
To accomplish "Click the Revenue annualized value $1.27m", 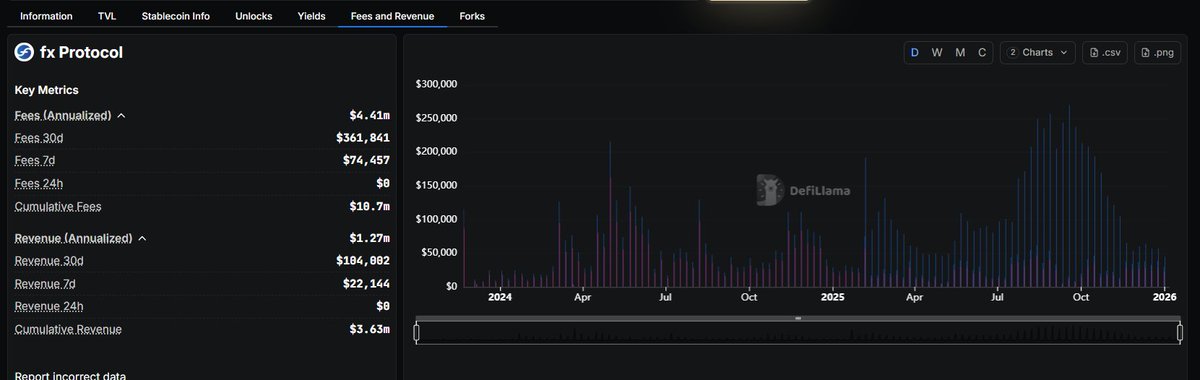I will coord(370,239).
